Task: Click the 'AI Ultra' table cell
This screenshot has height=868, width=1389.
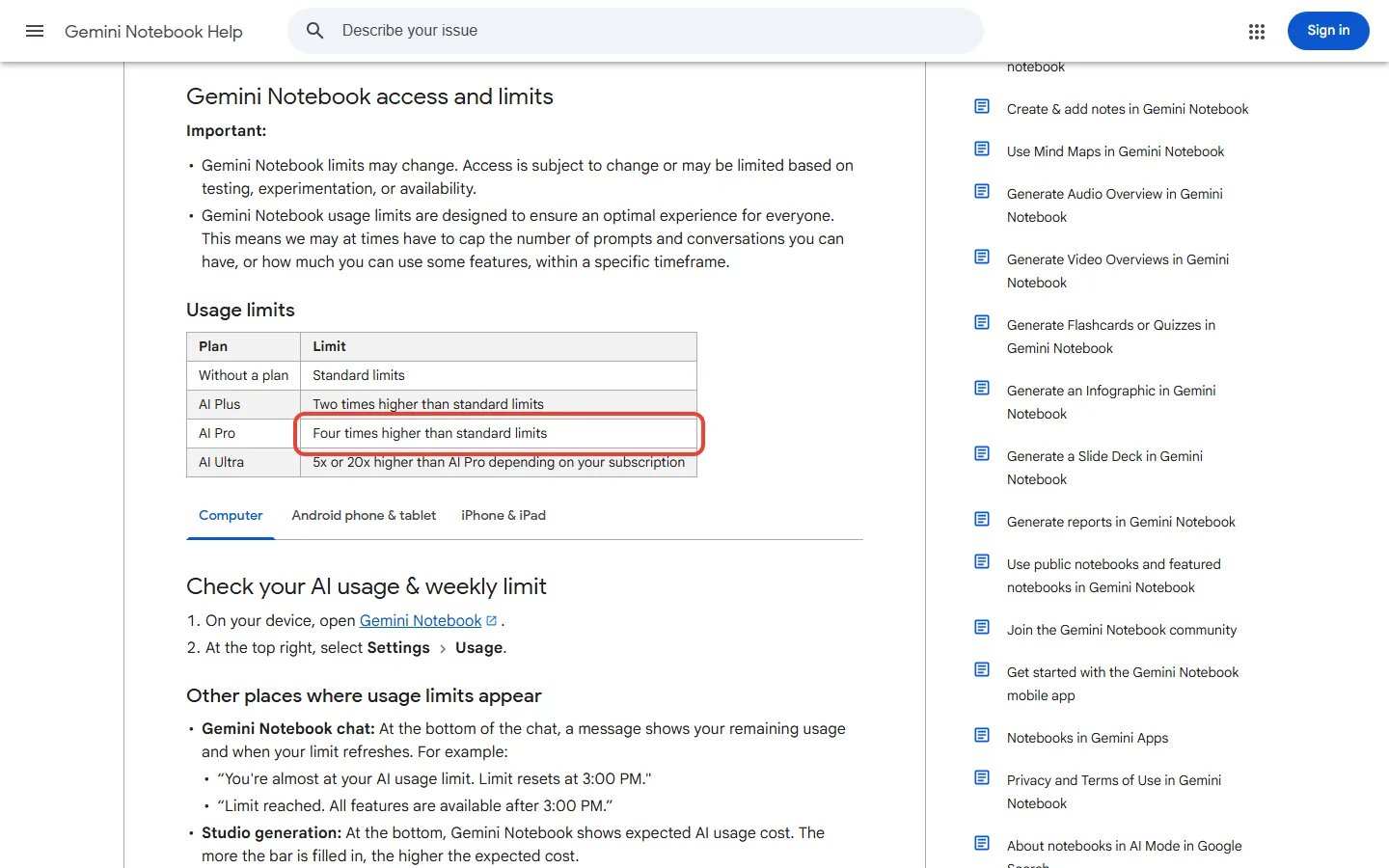Action: pyautogui.click(x=243, y=462)
